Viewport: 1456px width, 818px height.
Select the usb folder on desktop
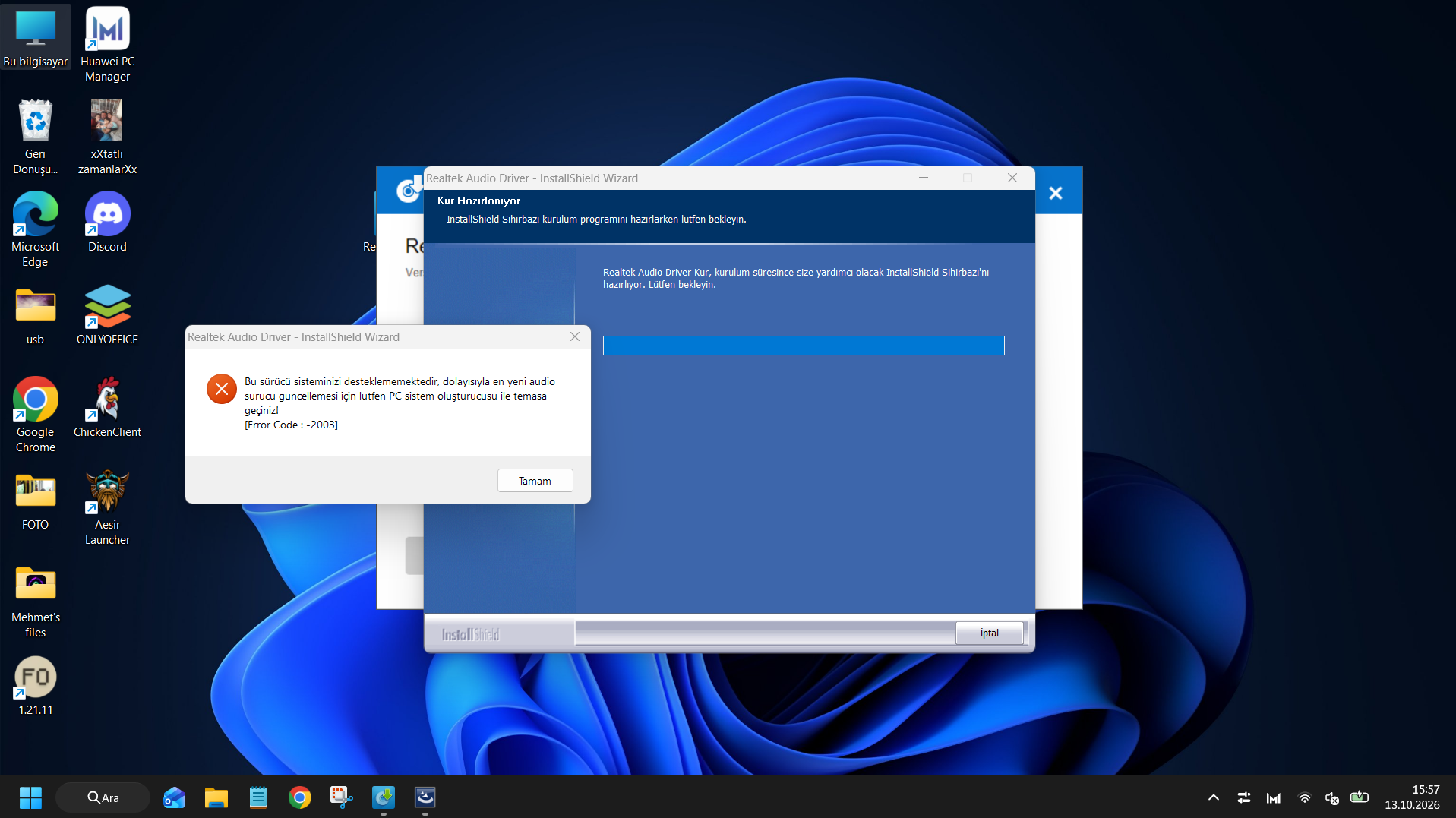36,316
